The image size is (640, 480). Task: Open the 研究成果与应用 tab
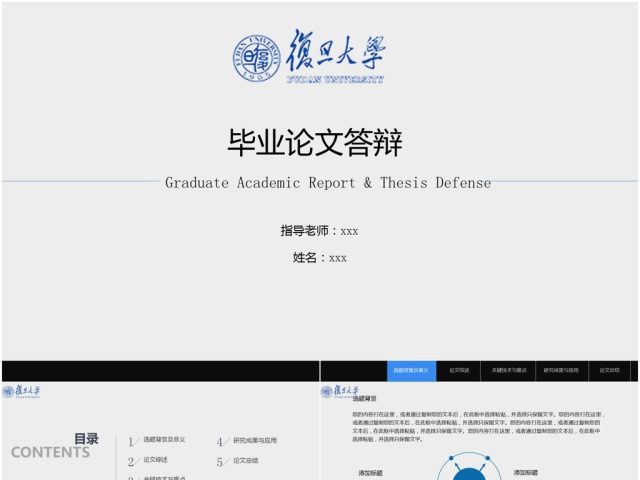coord(561,371)
